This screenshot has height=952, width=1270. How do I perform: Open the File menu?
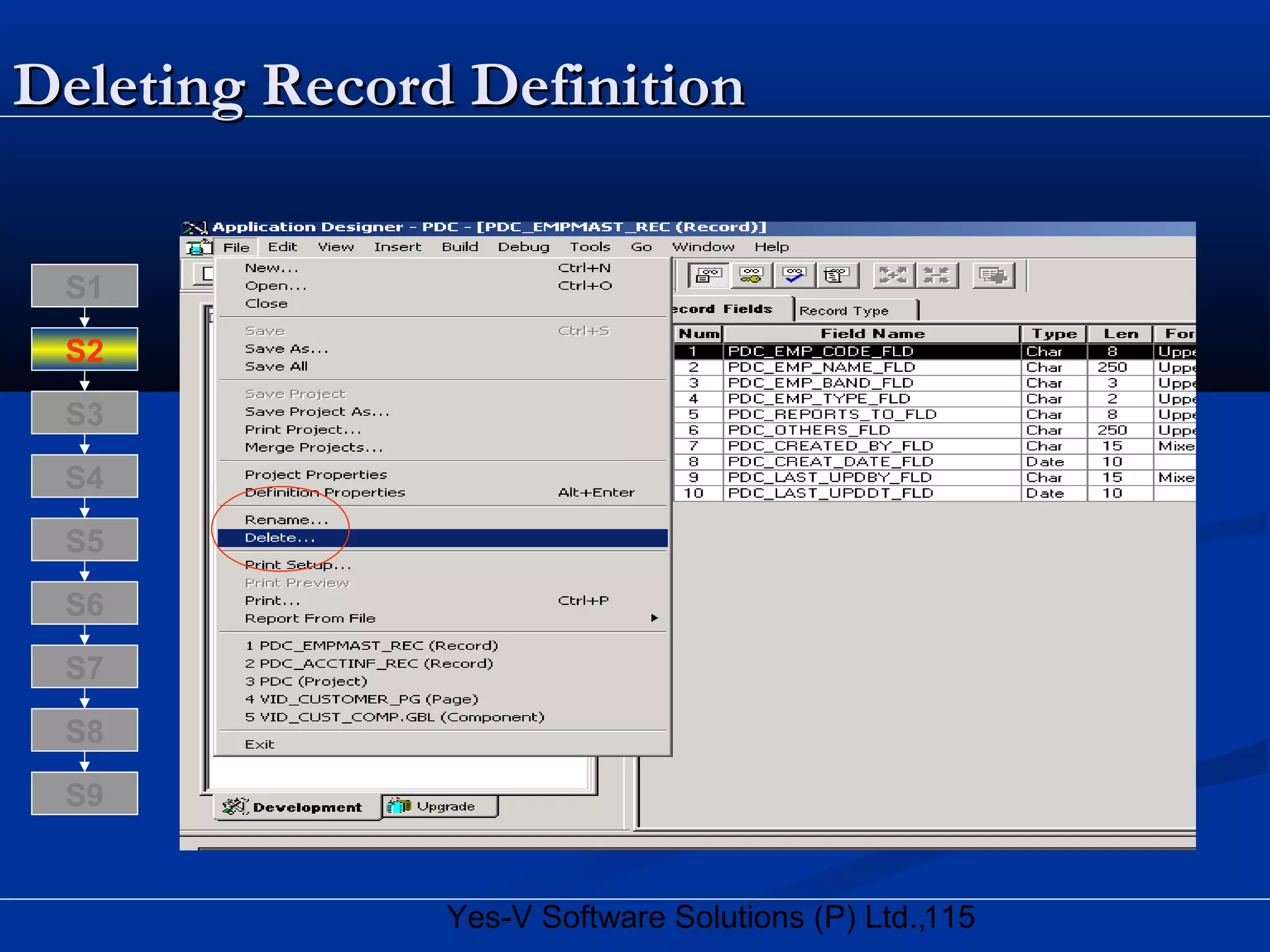(236, 247)
